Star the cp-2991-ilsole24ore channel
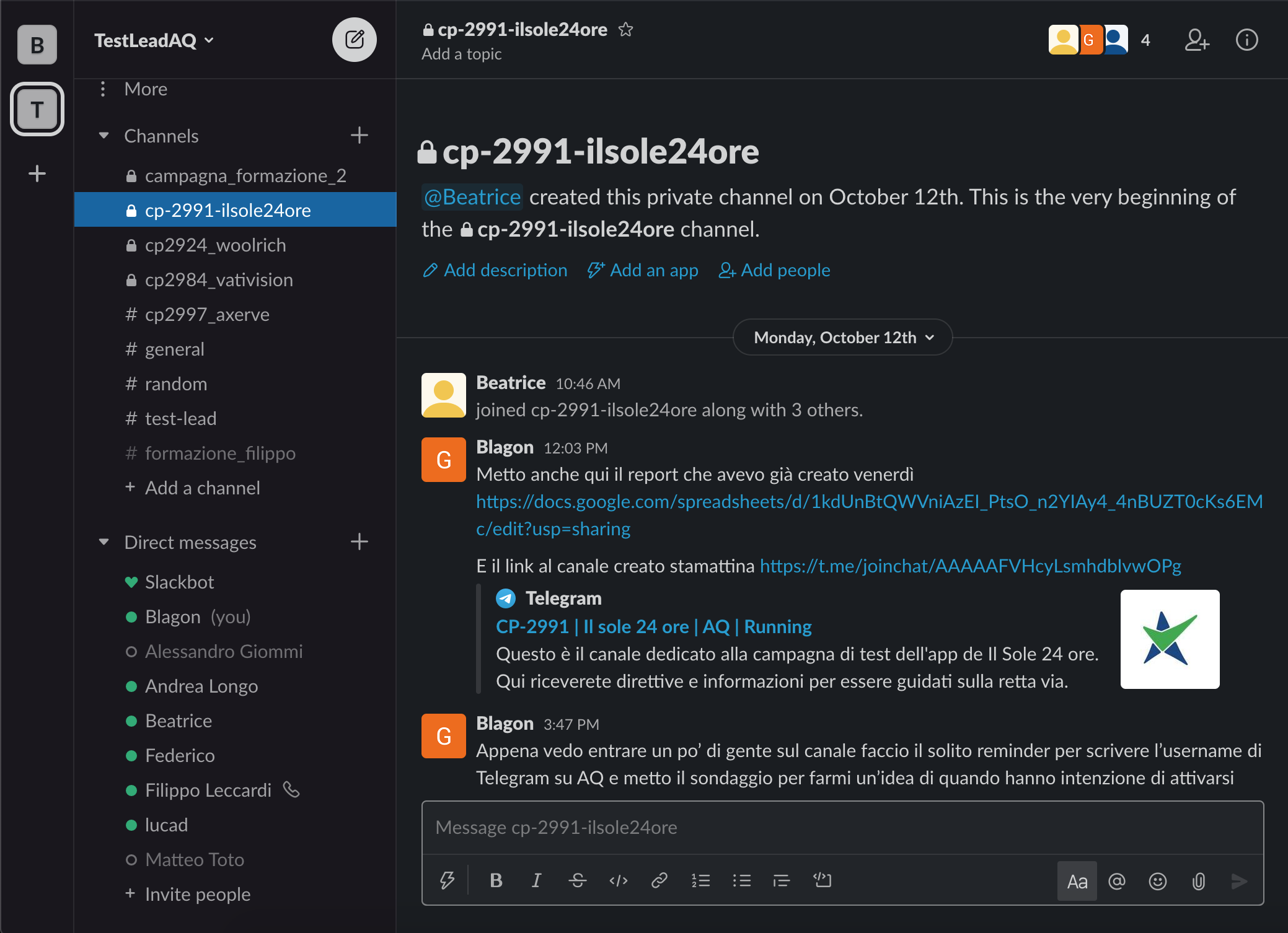The width and height of the screenshot is (1288, 933). point(625,29)
